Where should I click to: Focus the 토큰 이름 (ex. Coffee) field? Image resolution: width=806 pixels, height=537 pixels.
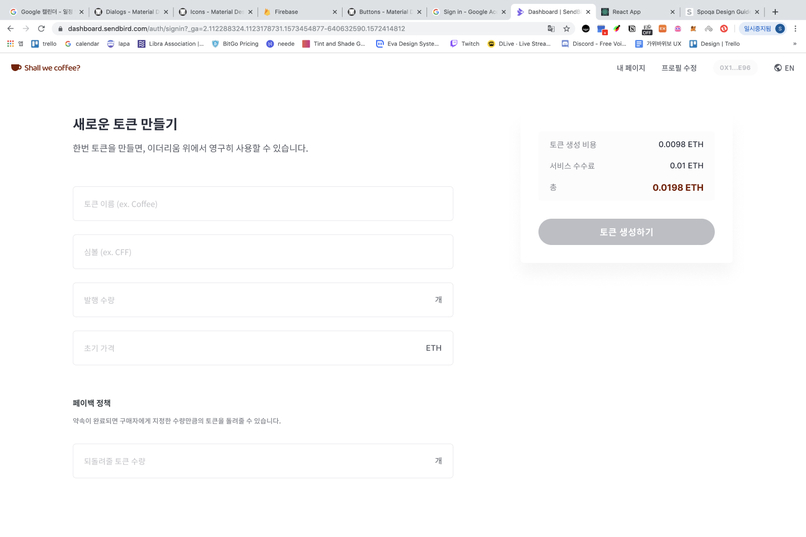(x=263, y=204)
